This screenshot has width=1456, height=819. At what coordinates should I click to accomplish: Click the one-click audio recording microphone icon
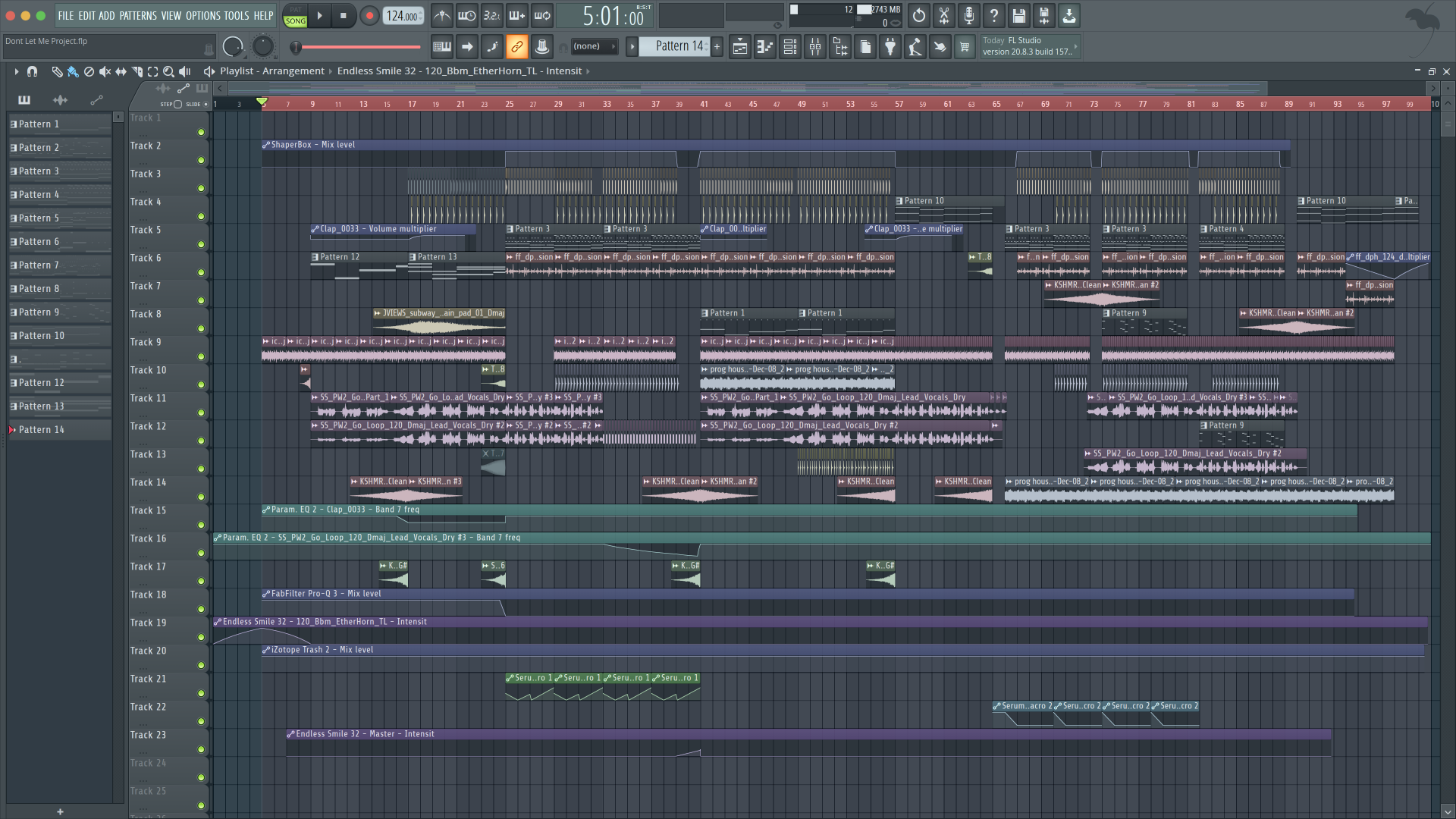point(969,15)
